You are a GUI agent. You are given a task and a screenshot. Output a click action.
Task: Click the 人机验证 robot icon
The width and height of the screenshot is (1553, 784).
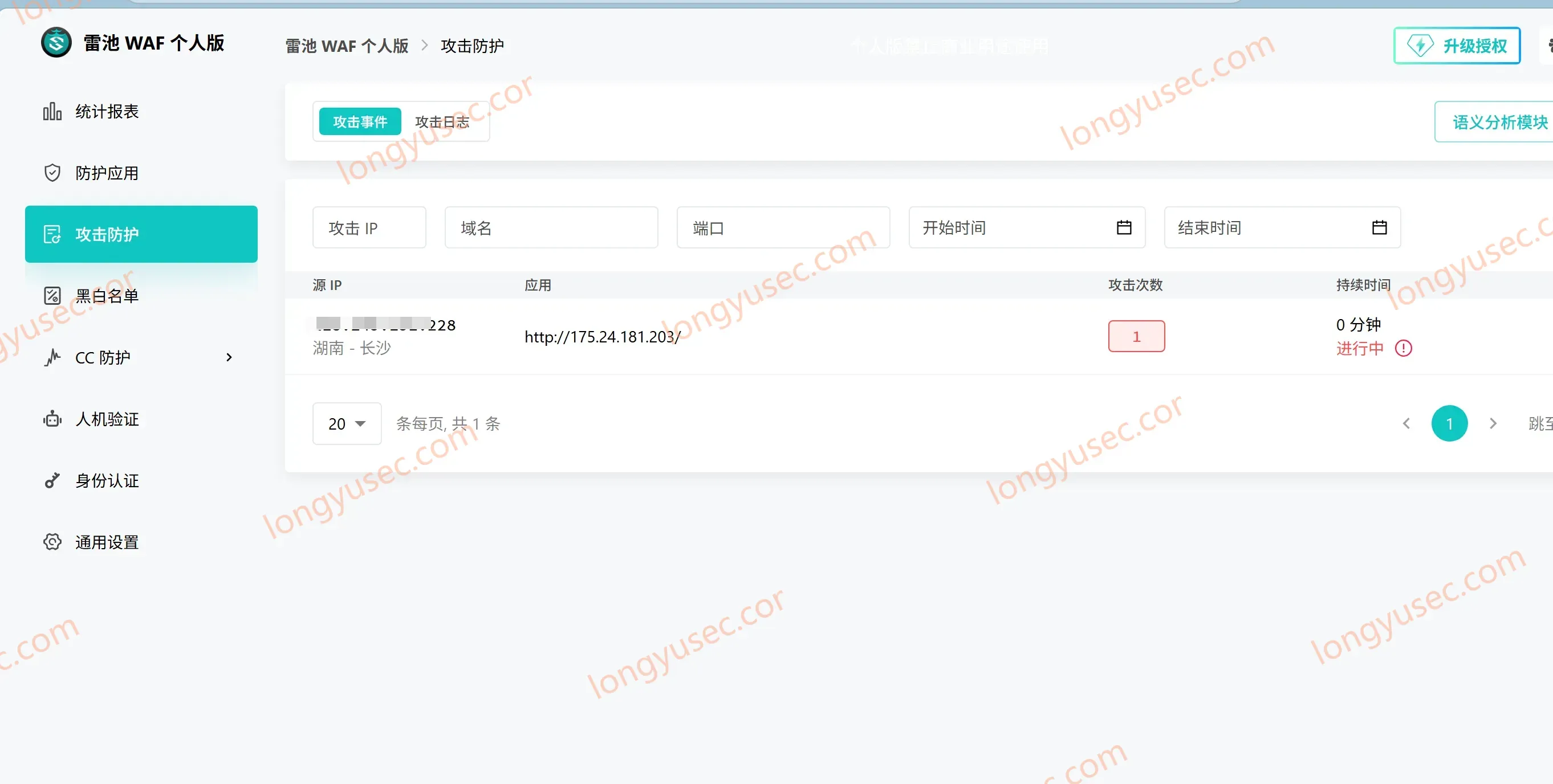(52, 419)
